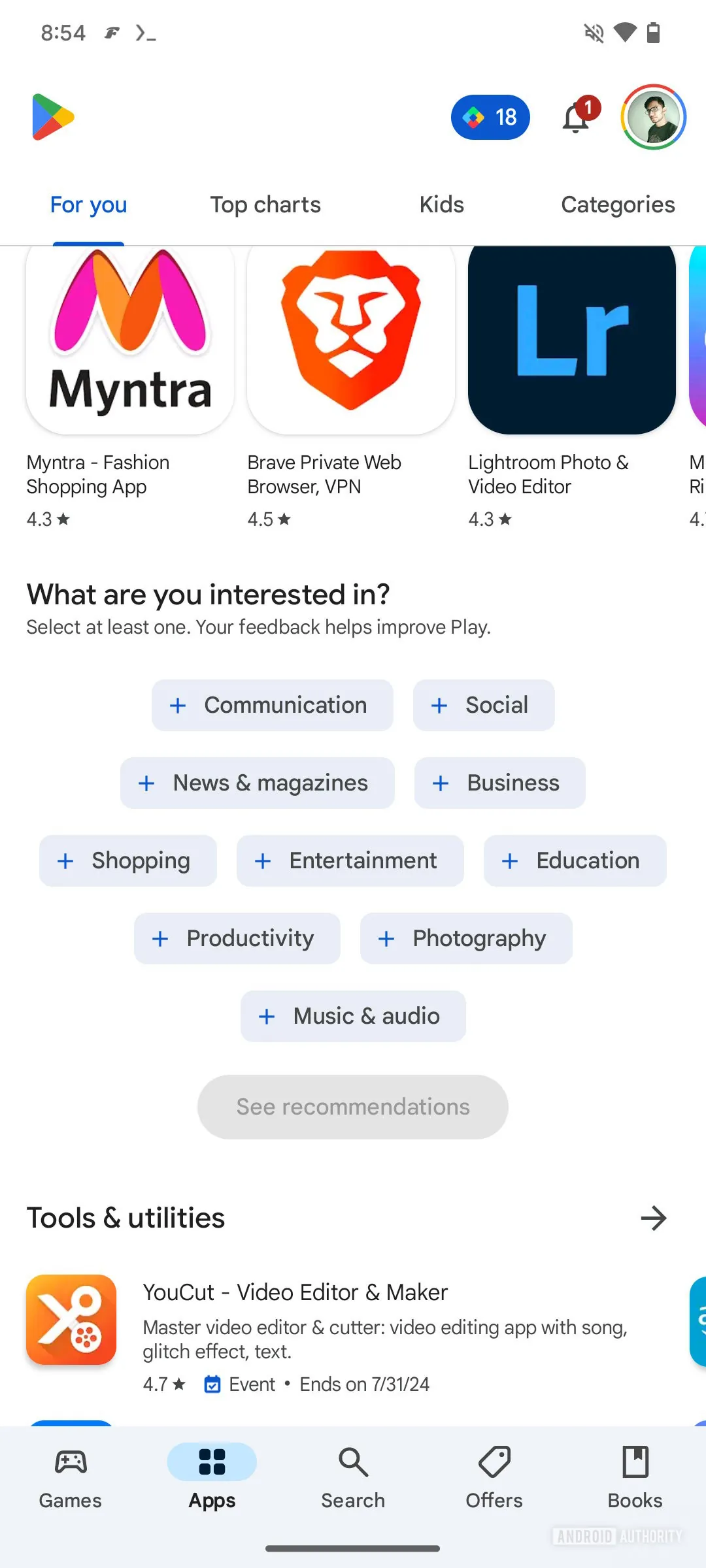
Task: Select the Productivity interest chip
Action: [237, 939]
